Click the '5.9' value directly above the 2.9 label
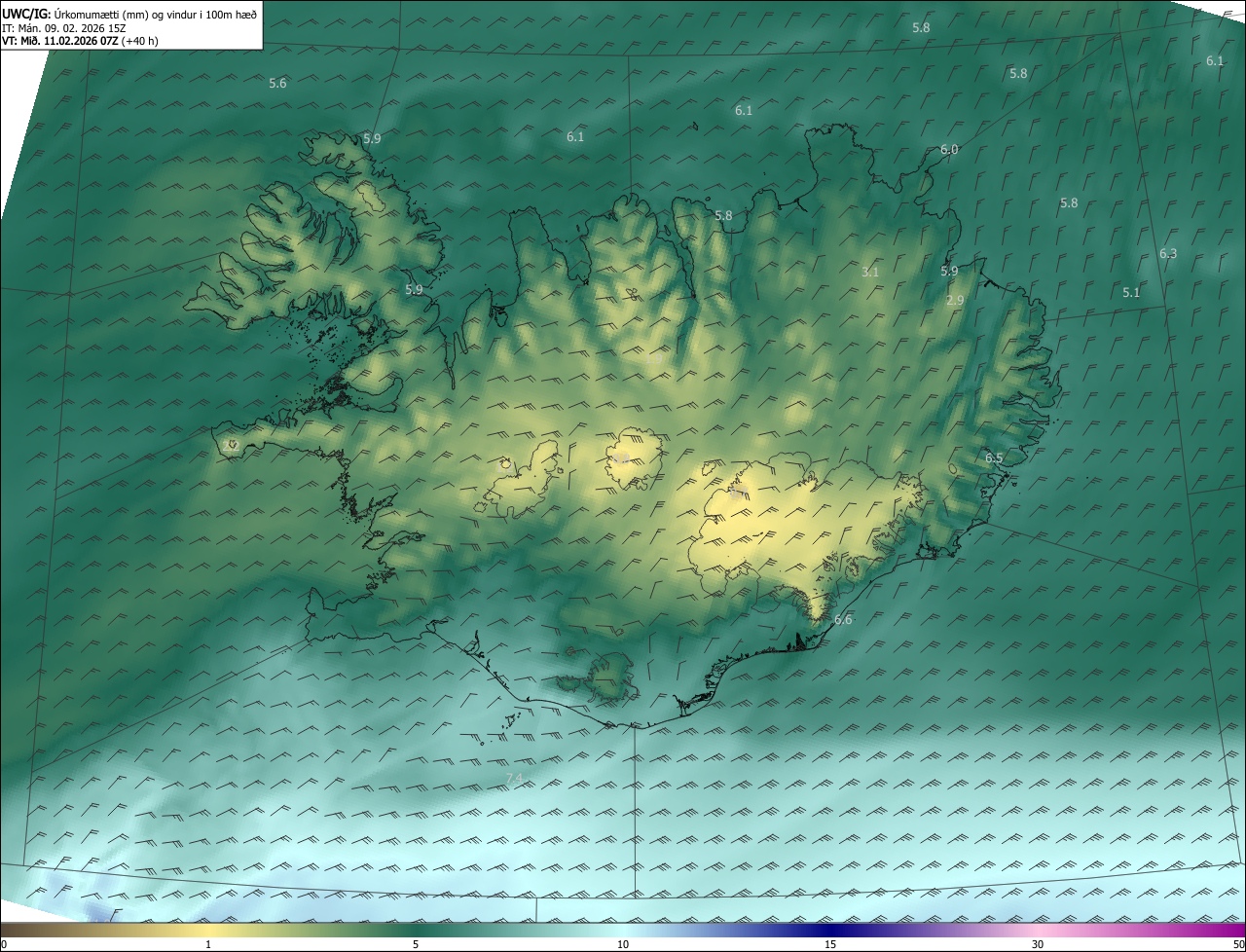 pos(949,271)
